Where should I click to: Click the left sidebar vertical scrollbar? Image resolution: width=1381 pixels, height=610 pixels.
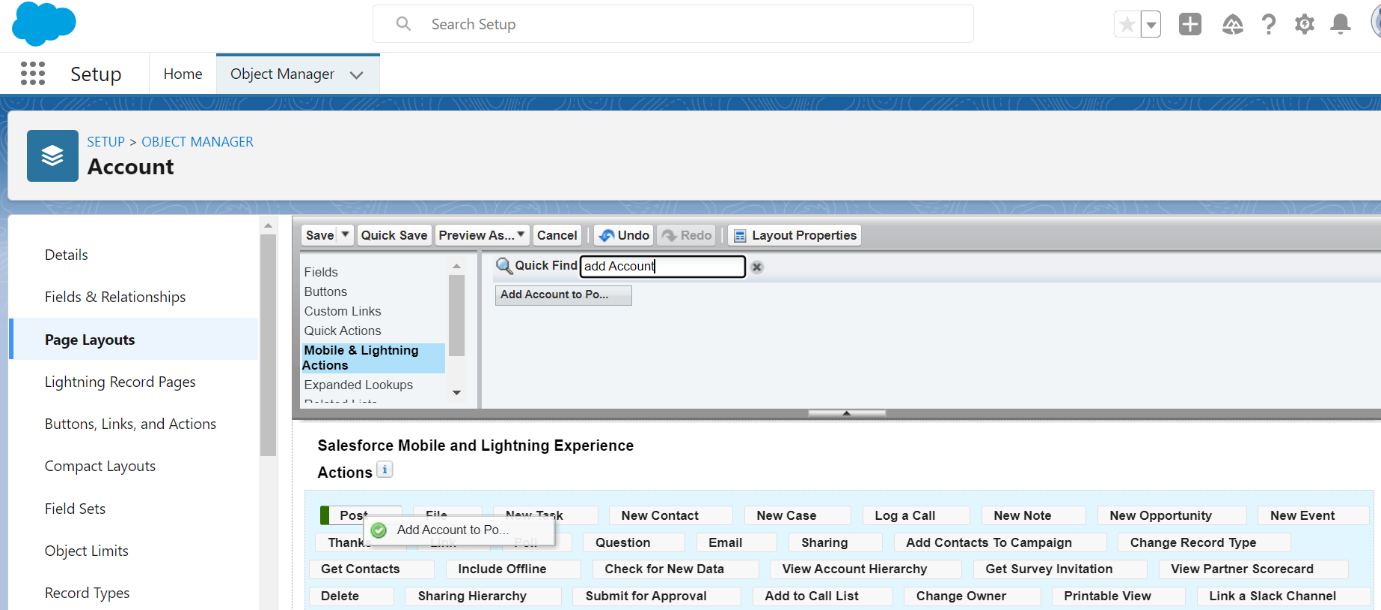pos(268,345)
